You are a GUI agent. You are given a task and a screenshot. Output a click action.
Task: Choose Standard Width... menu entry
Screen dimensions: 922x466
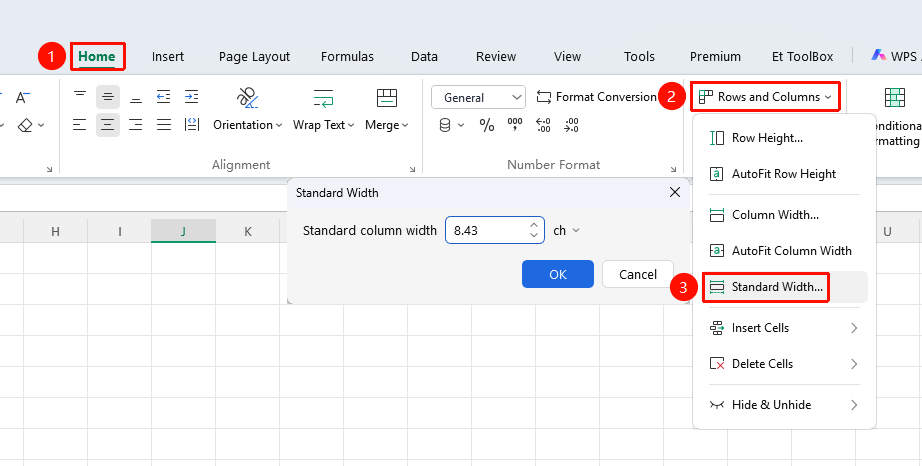tap(784, 287)
